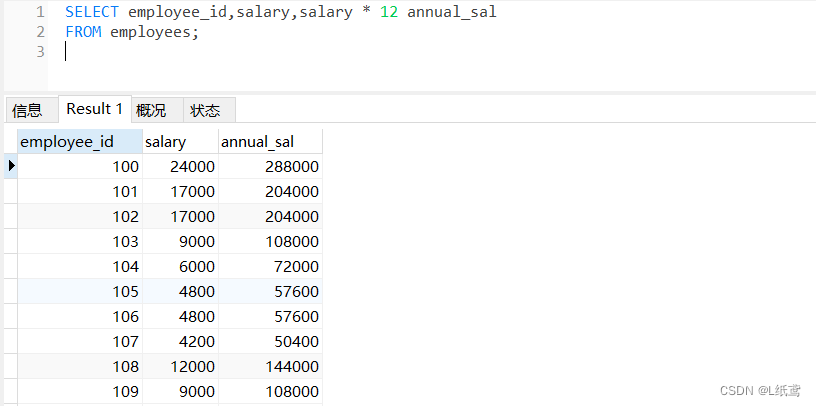Click the FROM keyword in line 2
This screenshot has width=816, height=406.
point(83,32)
